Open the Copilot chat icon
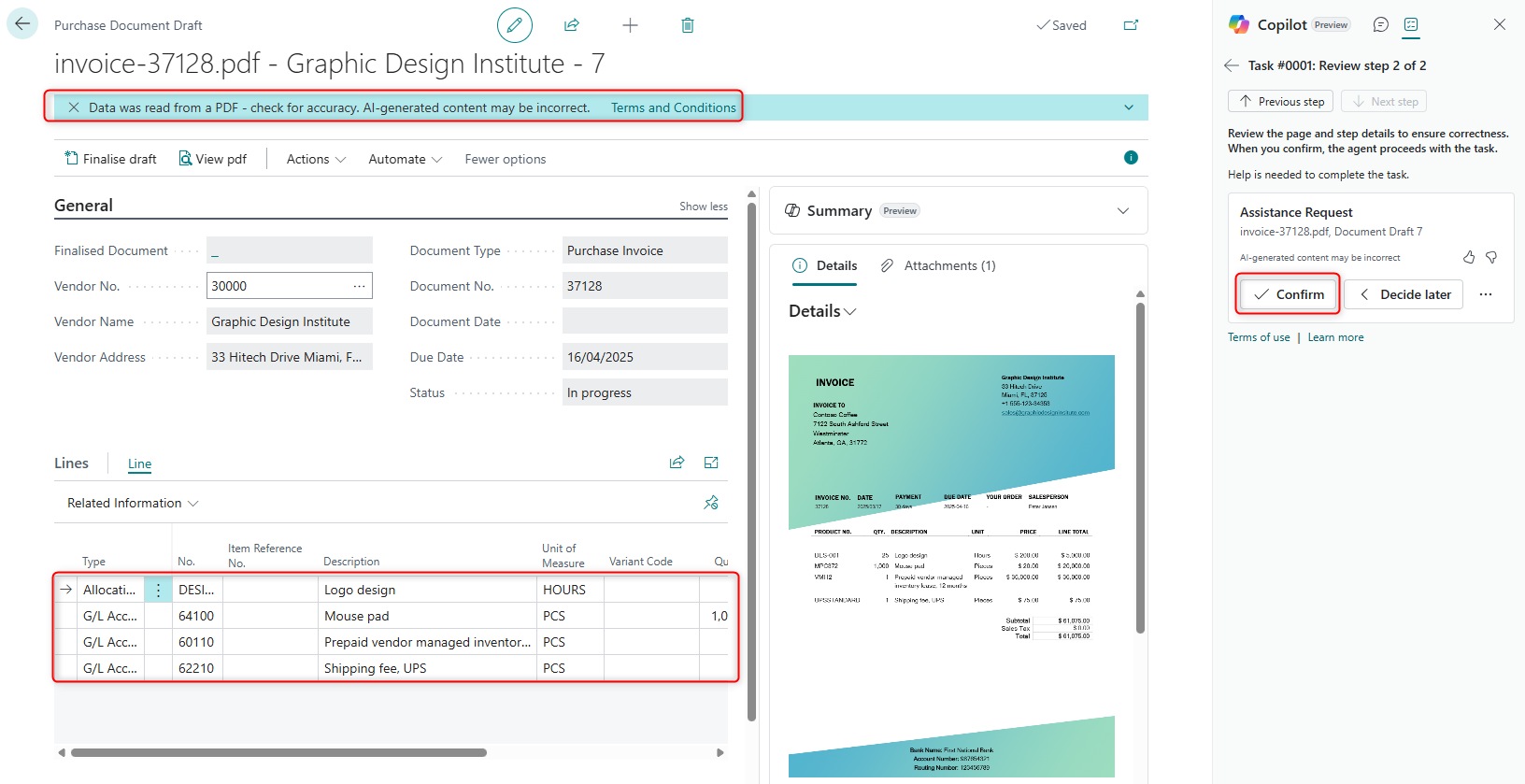The height and width of the screenshot is (784, 1525). point(1381,24)
